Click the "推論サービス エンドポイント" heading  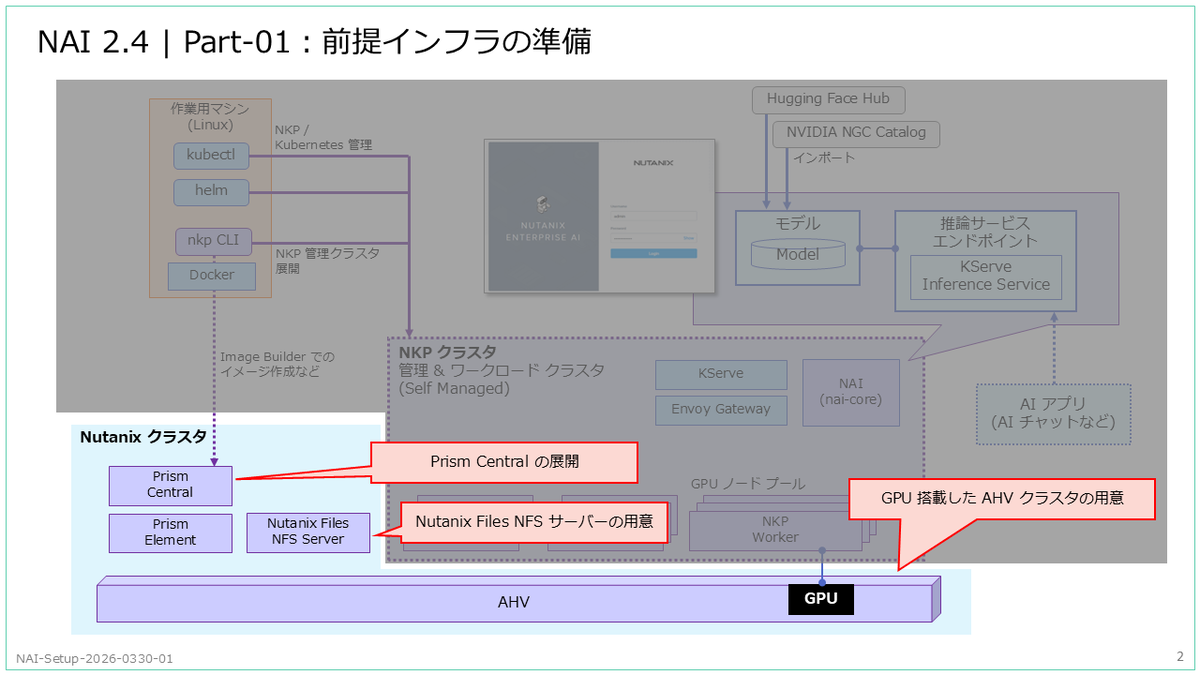click(985, 232)
